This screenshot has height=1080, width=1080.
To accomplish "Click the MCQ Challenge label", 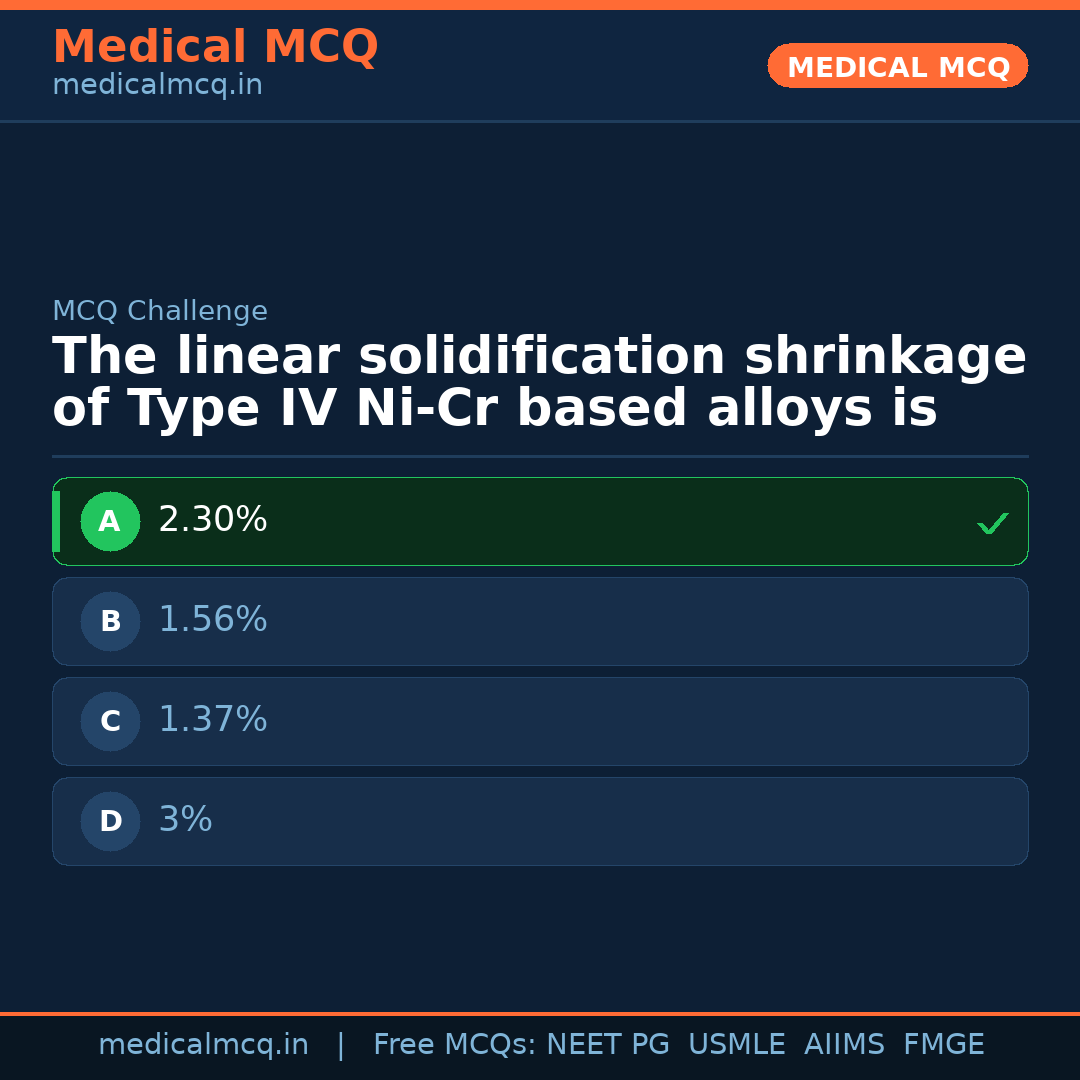I will coord(160,312).
